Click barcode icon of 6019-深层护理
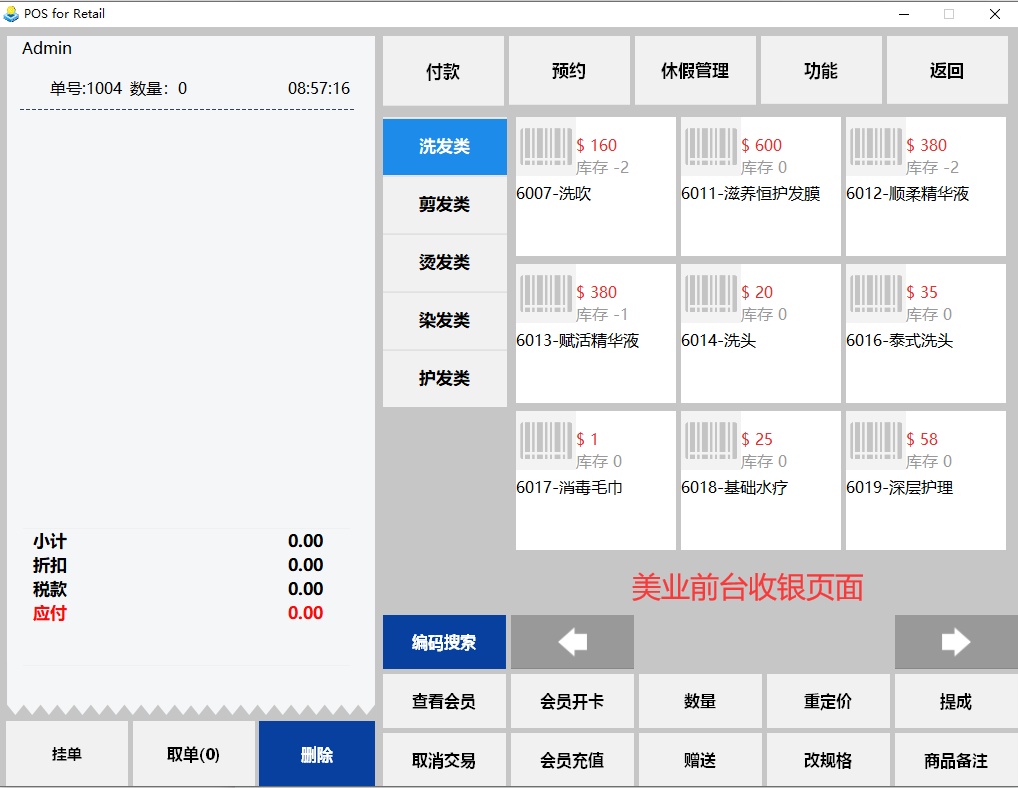The width and height of the screenshot is (1018, 788). tap(875, 440)
